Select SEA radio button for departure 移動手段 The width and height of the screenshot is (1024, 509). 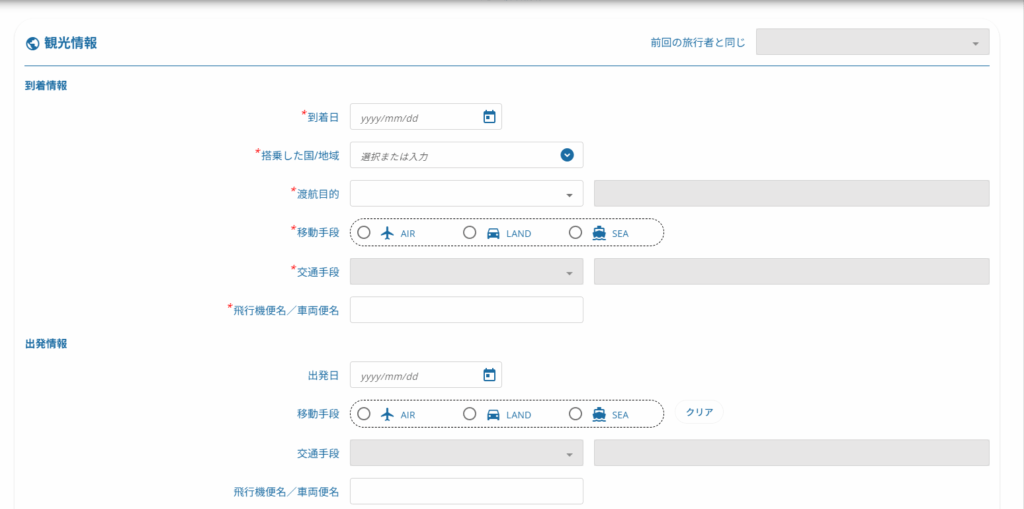pyautogui.click(x=575, y=414)
